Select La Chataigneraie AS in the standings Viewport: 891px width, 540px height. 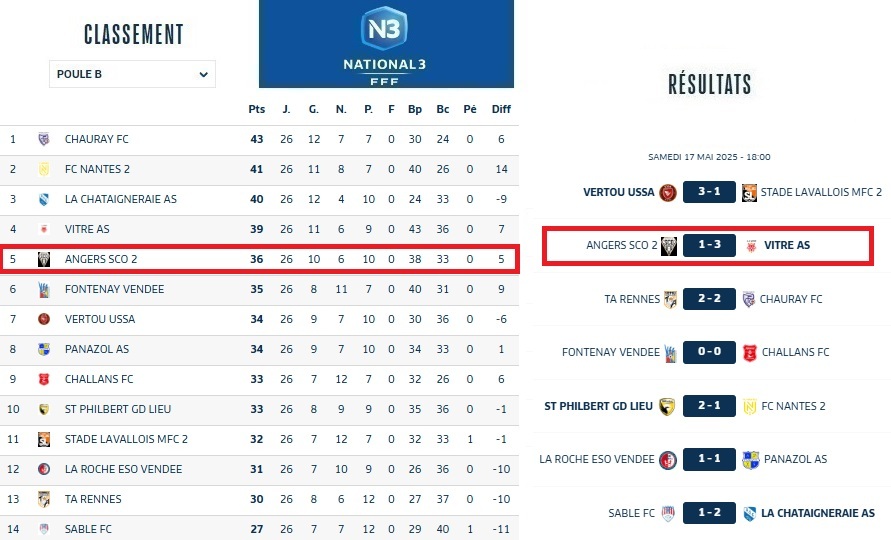coord(120,199)
